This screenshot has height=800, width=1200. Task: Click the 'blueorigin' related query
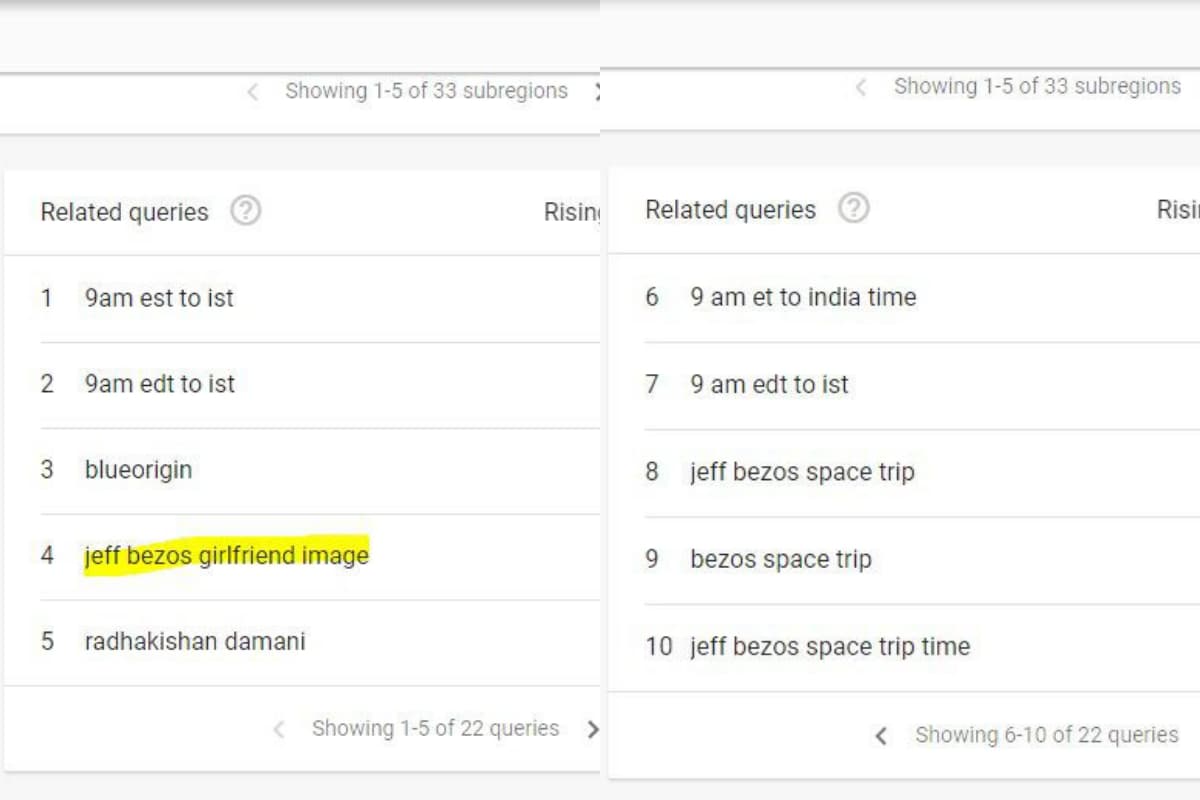(x=138, y=470)
